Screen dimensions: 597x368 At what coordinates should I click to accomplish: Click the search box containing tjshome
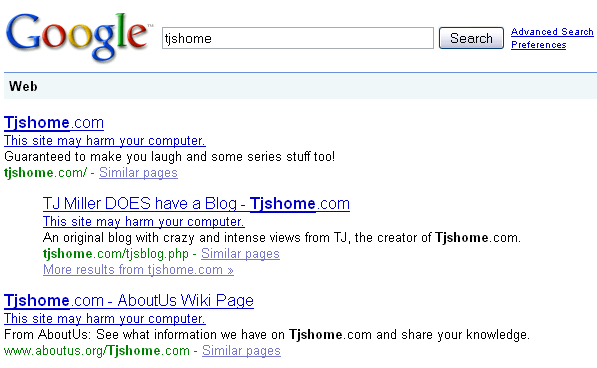298,38
